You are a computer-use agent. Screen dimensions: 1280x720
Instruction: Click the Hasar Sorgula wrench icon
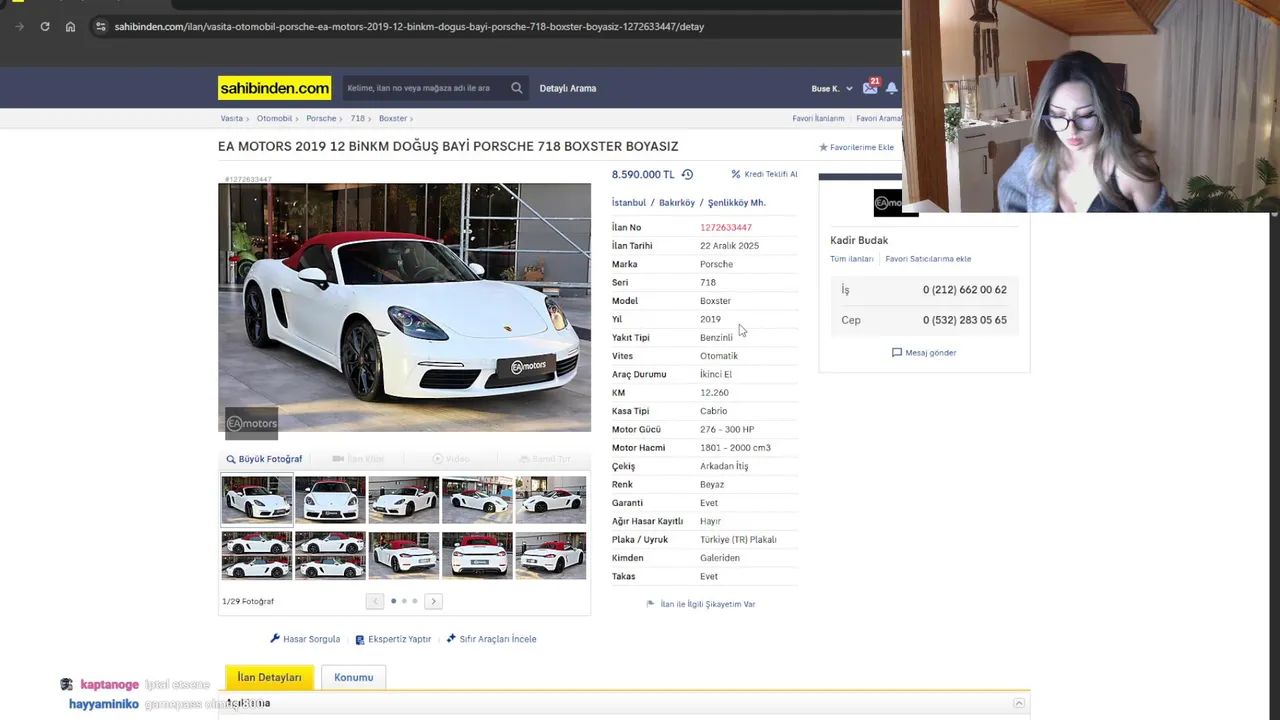tap(275, 638)
